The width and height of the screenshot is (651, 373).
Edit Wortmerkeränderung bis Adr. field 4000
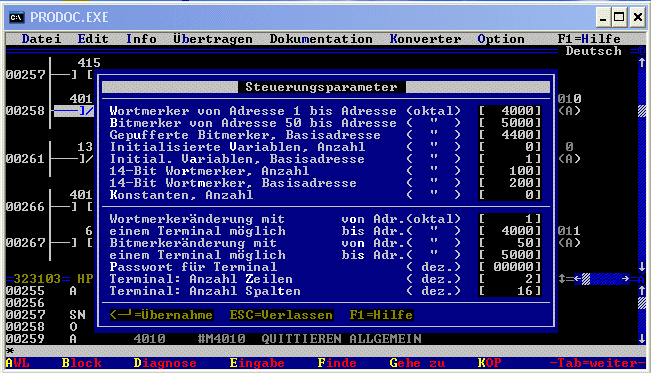tap(510, 231)
